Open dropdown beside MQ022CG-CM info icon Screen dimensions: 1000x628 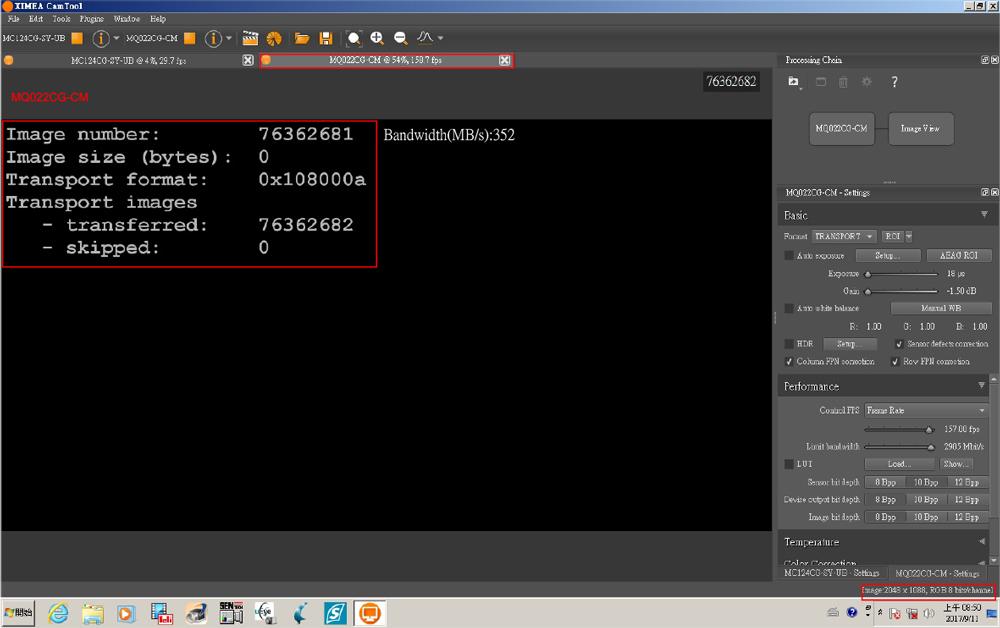pos(228,38)
